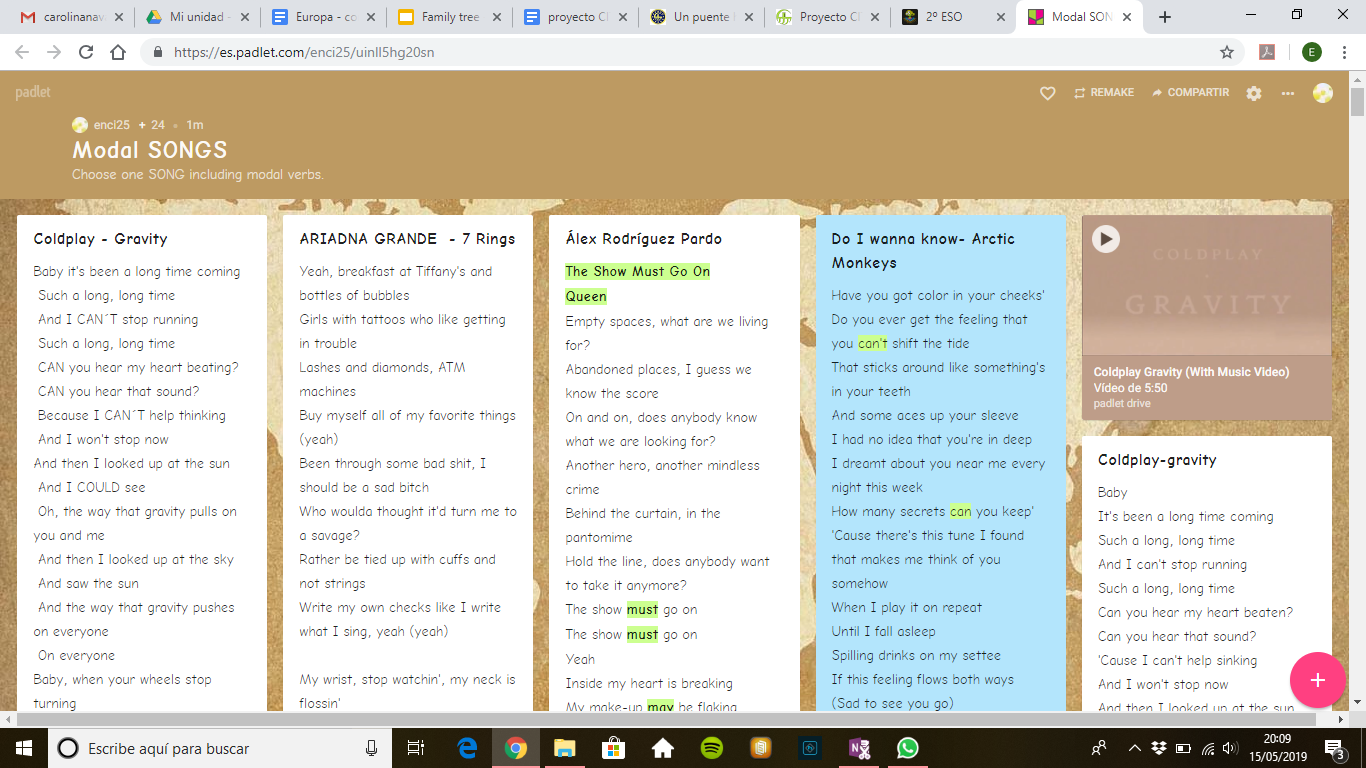Switch to the Mi unidad Drive tab
Image resolution: width=1366 pixels, height=768 pixels.
tap(196, 17)
